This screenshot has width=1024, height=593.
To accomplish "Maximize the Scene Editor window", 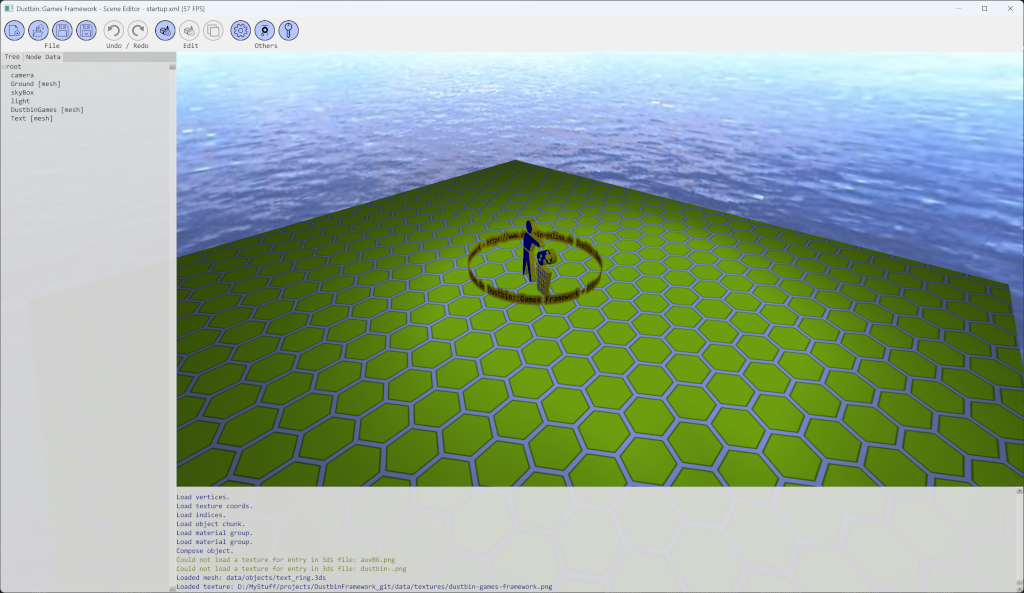I will point(984,8).
